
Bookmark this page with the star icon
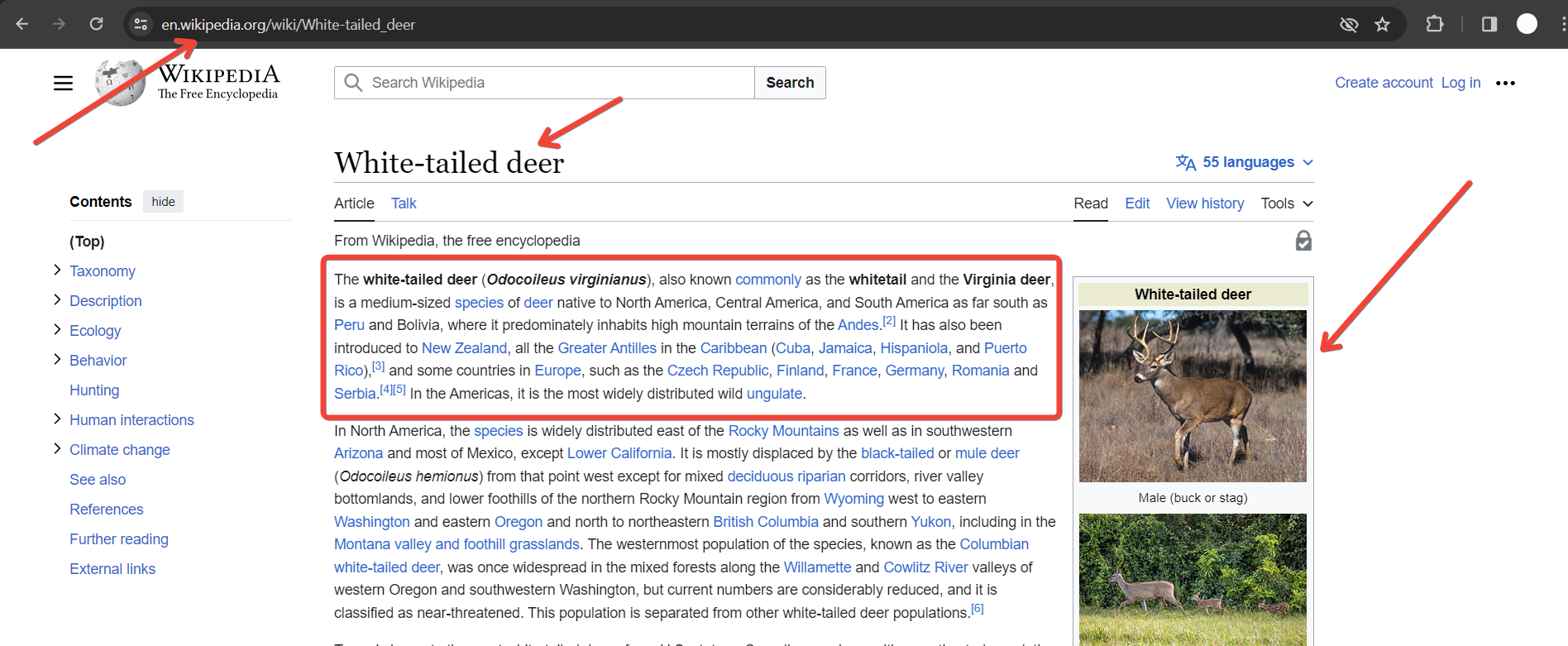[x=1382, y=24]
